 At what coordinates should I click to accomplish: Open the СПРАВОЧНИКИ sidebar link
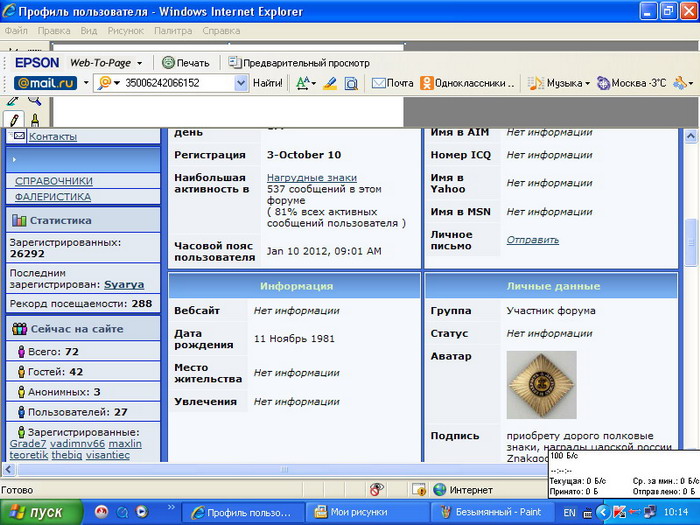pos(54,181)
